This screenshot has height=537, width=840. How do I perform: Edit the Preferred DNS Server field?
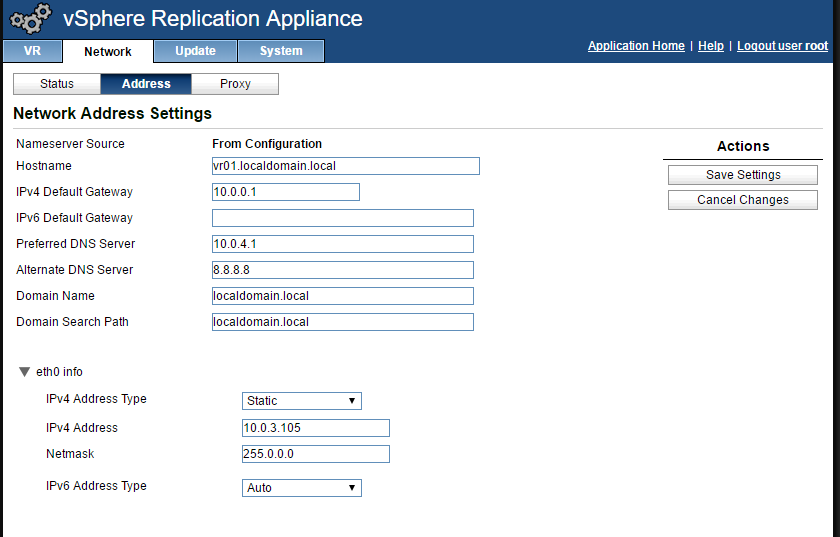pyautogui.click(x=342, y=244)
